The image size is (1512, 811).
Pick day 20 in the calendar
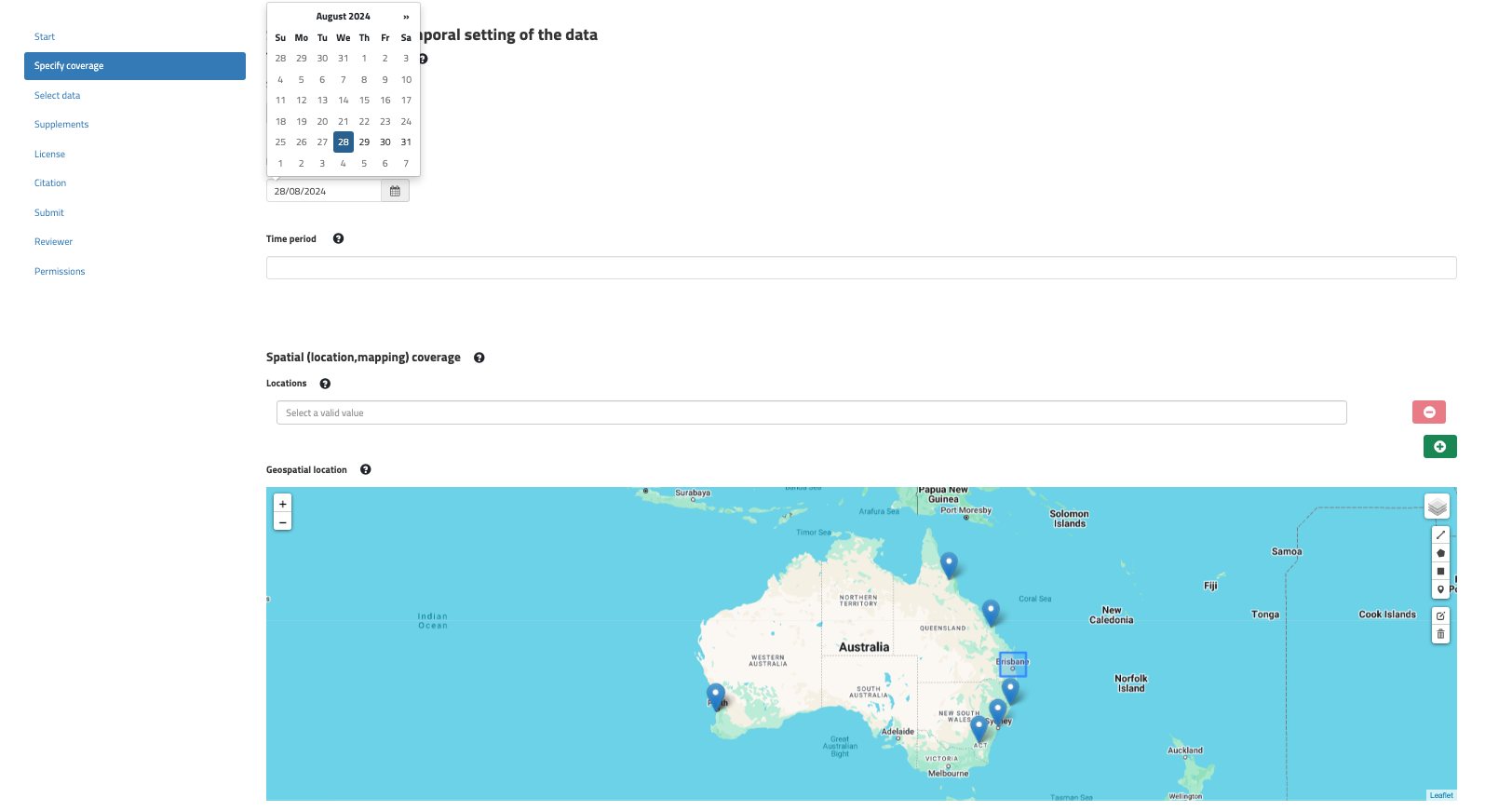(322, 121)
